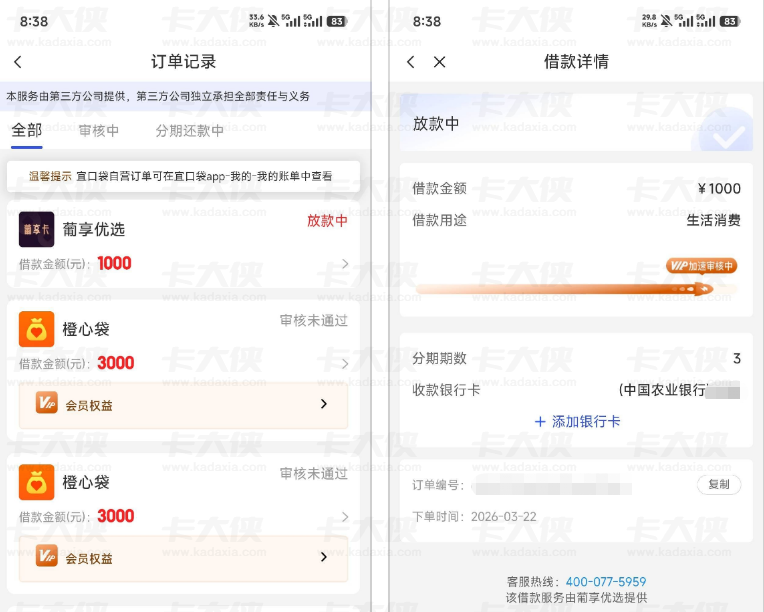764x612 pixels.
Task: Tap the 葡享优选 app logo
Action: tap(37, 230)
